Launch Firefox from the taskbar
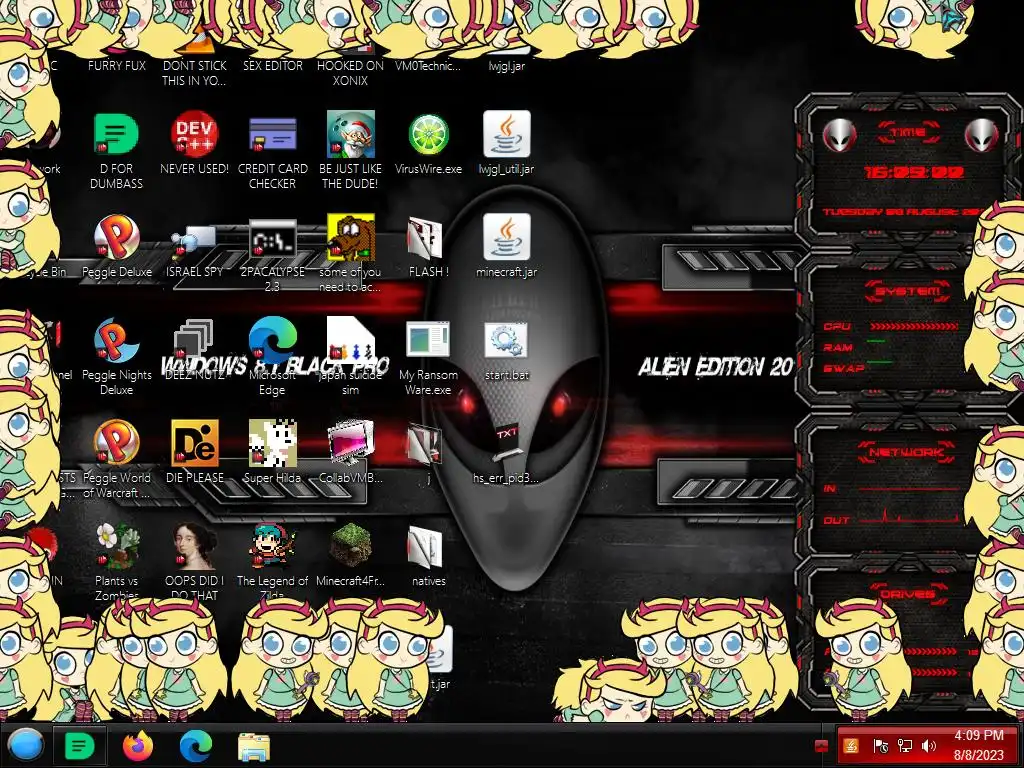 click(x=138, y=746)
